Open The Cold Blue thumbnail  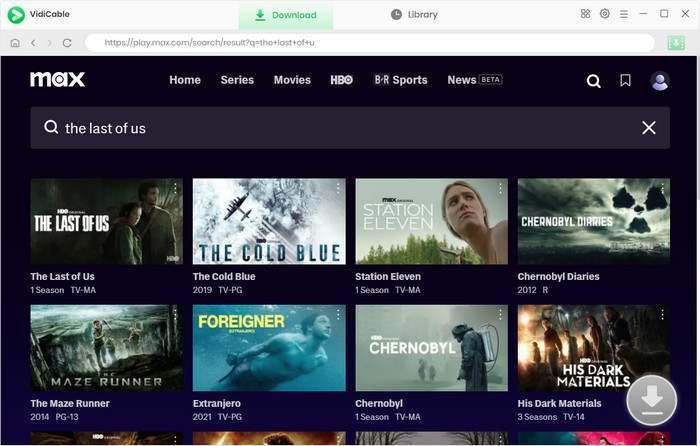click(269, 221)
